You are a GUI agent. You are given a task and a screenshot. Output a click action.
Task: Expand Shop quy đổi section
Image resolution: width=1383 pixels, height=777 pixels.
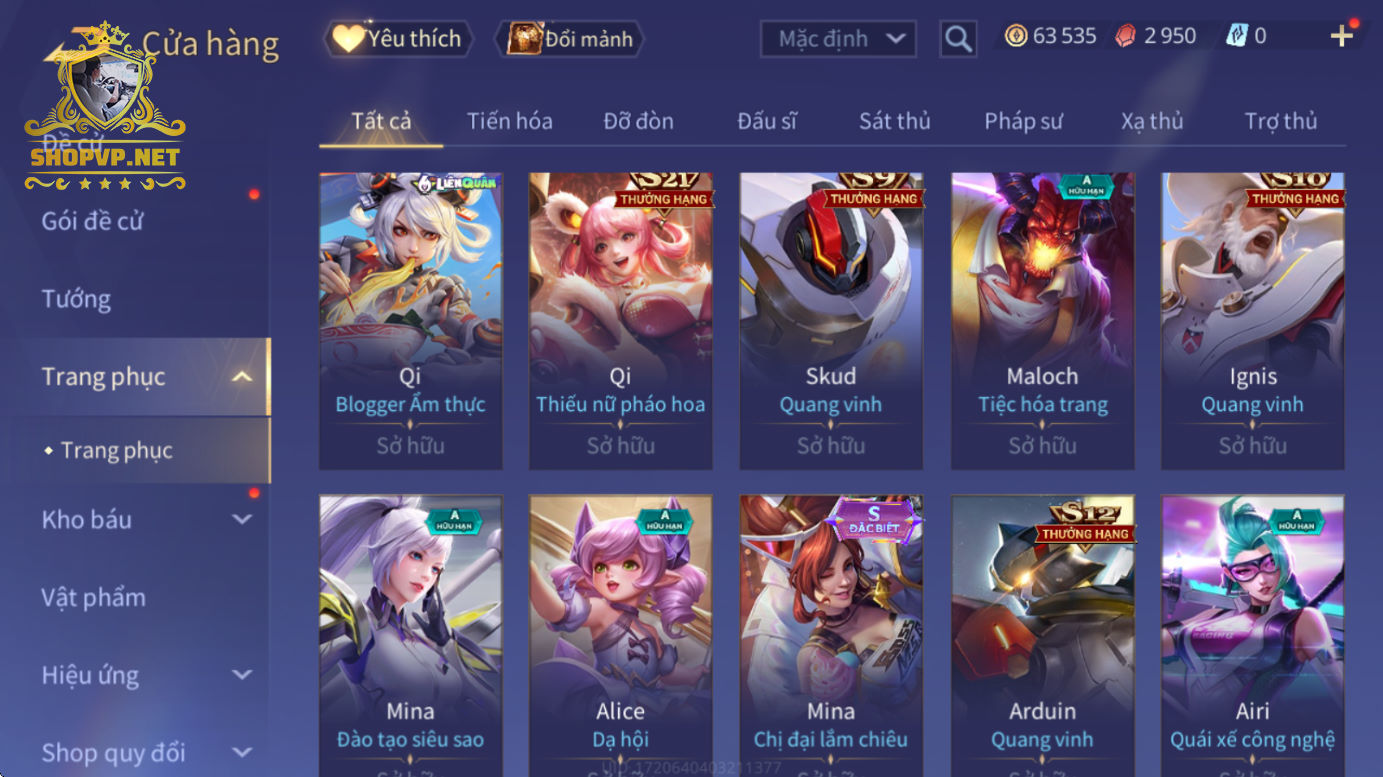tap(242, 752)
